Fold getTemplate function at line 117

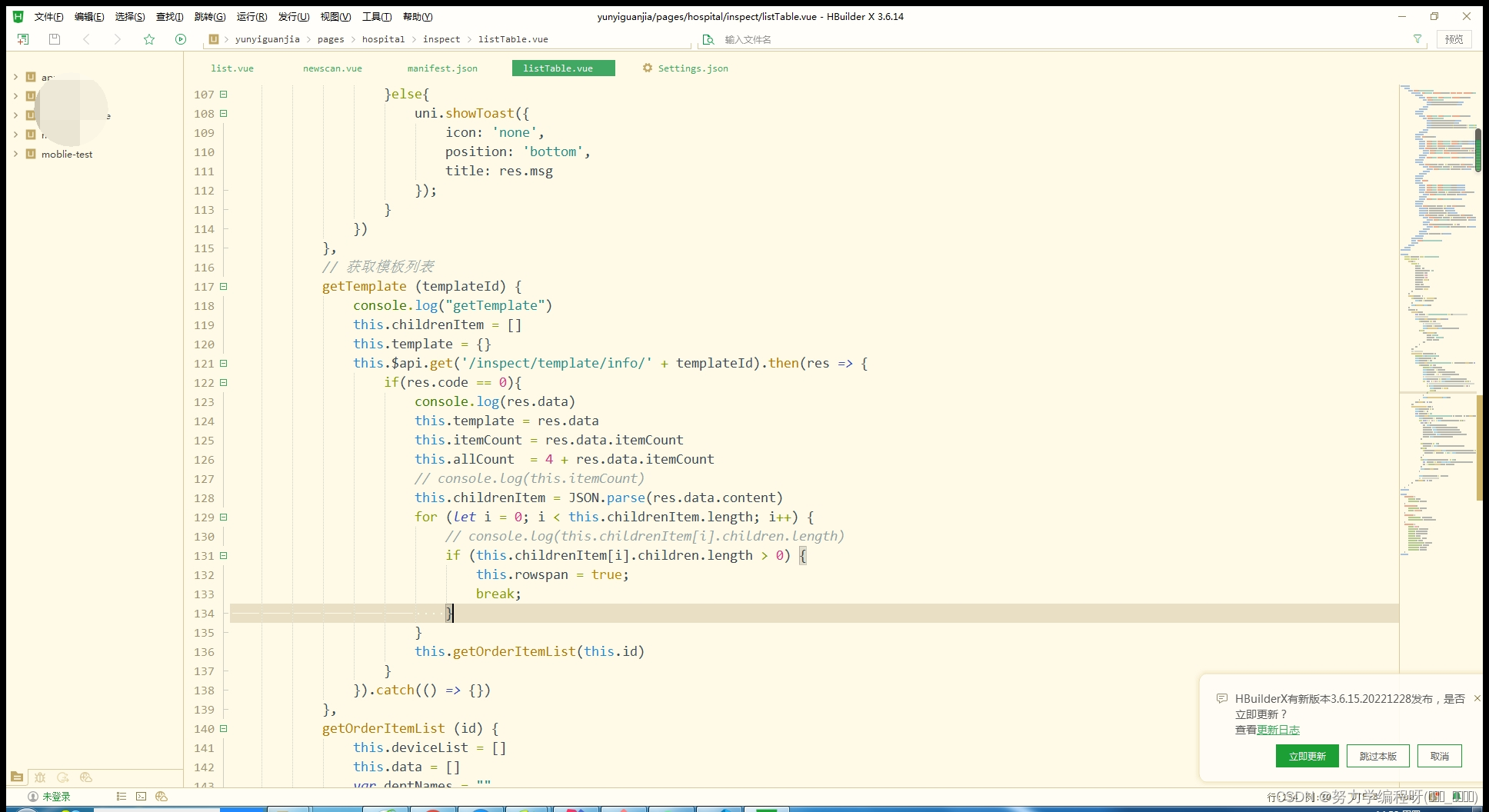point(224,286)
